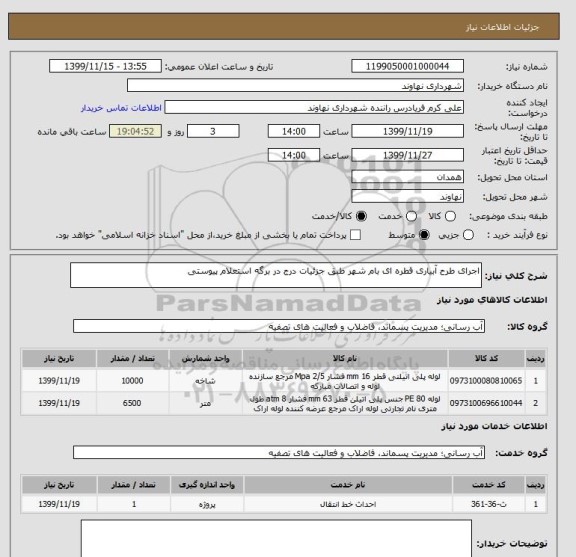
Task: Click the remaining time 19:04:52 field
Action: (135, 131)
